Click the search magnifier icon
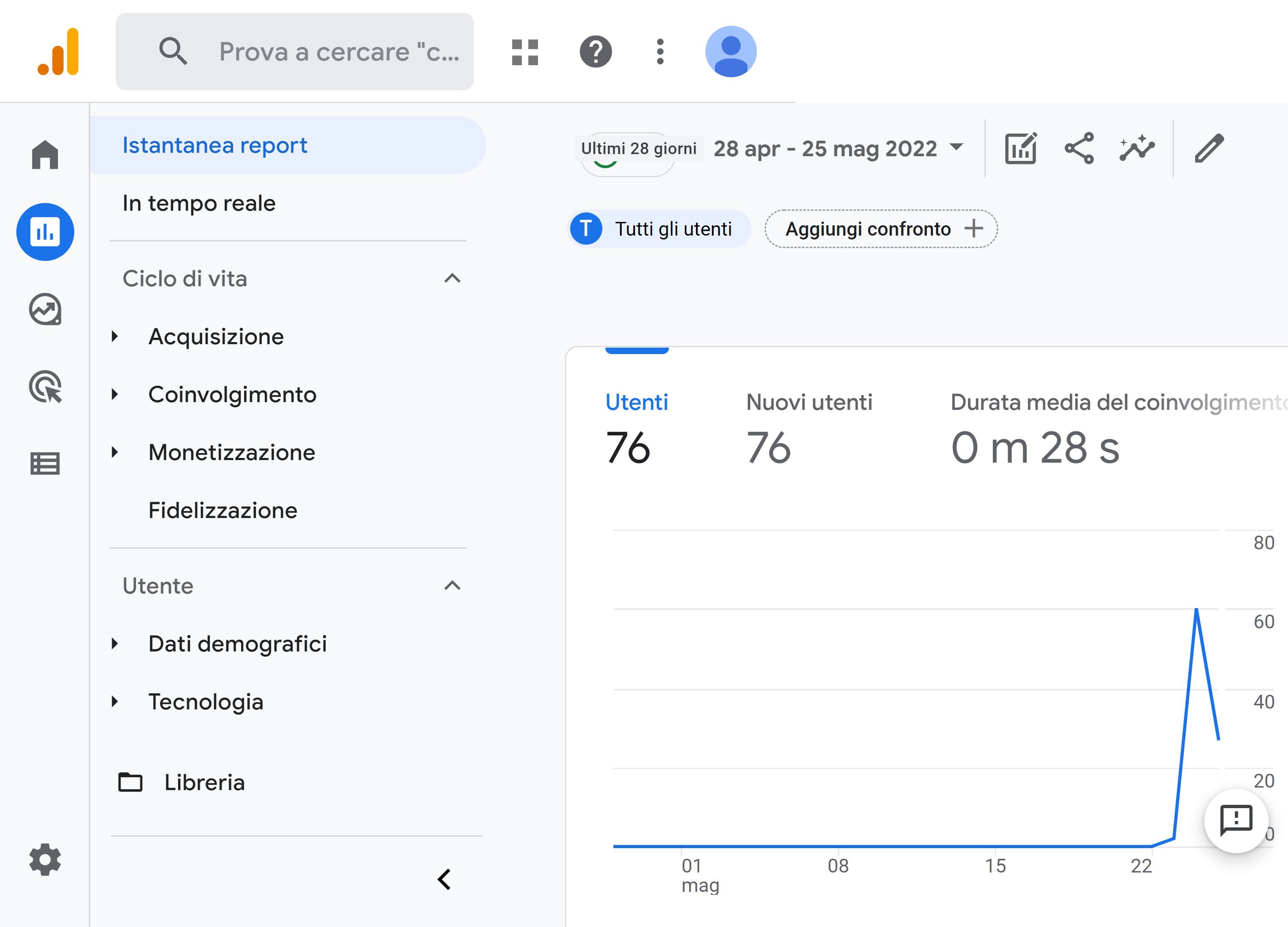The width and height of the screenshot is (1288, 927). 173,51
